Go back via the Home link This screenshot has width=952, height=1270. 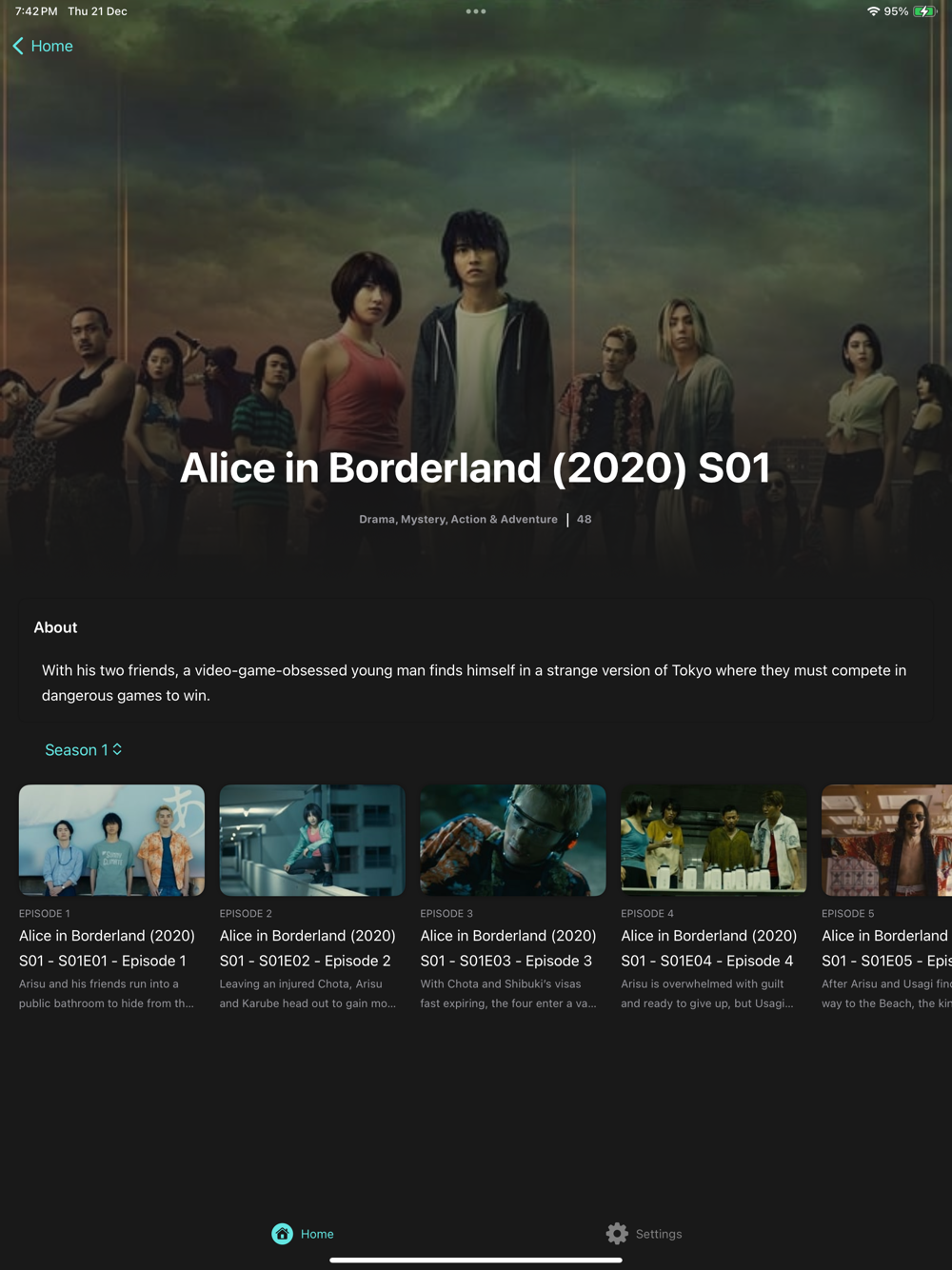(x=51, y=46)
